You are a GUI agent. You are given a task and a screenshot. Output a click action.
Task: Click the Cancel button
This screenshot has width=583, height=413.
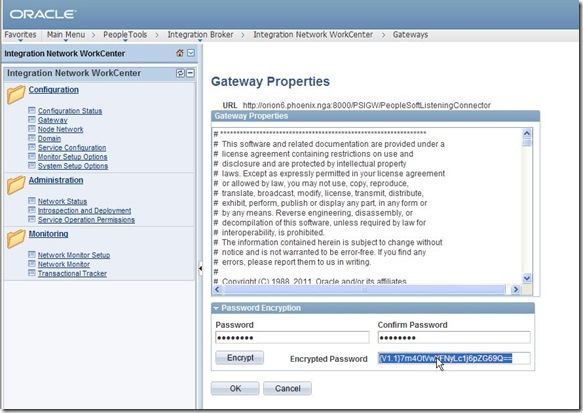[287, 388]
